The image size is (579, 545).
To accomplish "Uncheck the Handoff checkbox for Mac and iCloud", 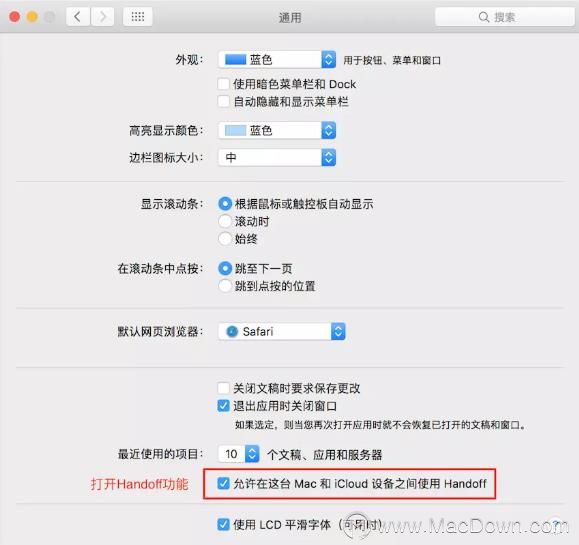I will pos(223,483).
